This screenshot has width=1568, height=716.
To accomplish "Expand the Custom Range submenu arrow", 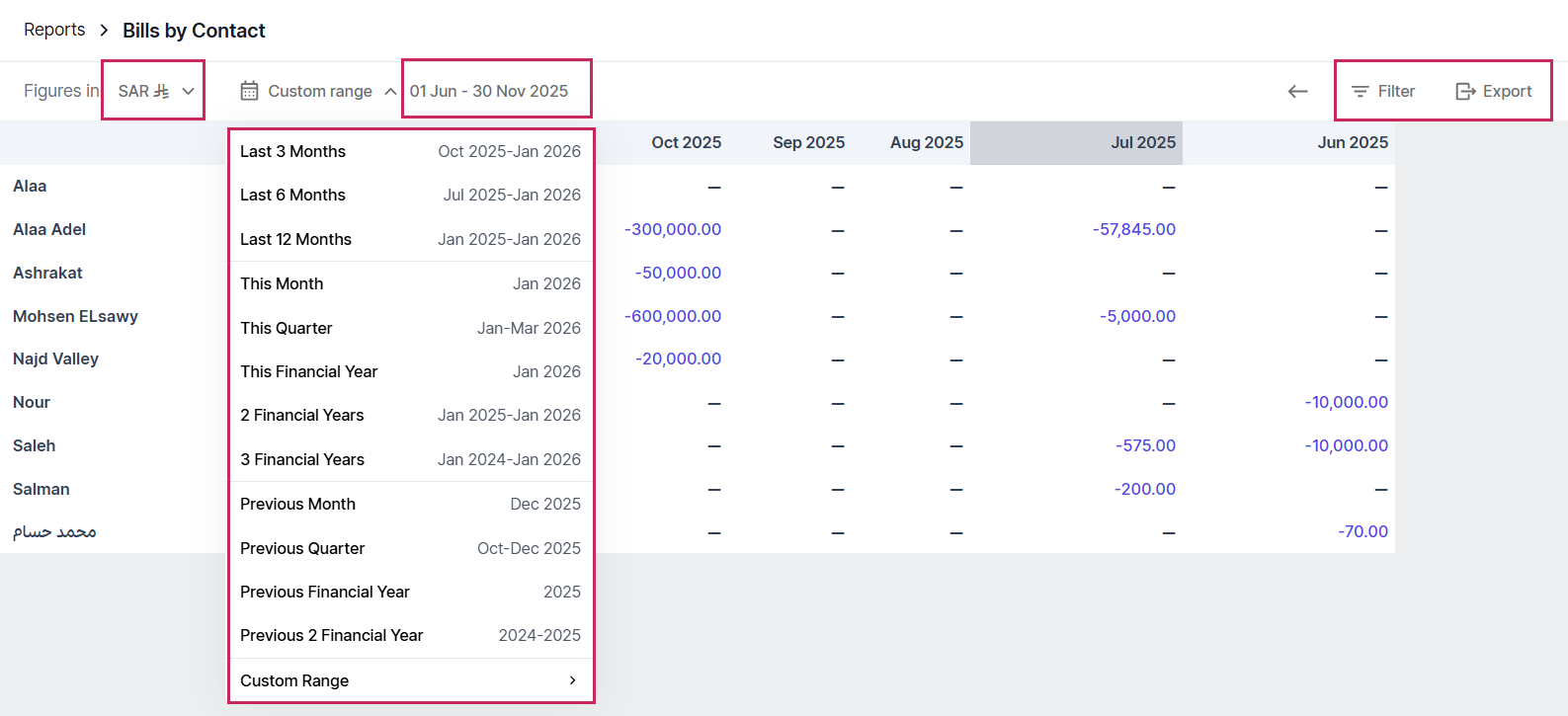I will [x=572, y=680].
